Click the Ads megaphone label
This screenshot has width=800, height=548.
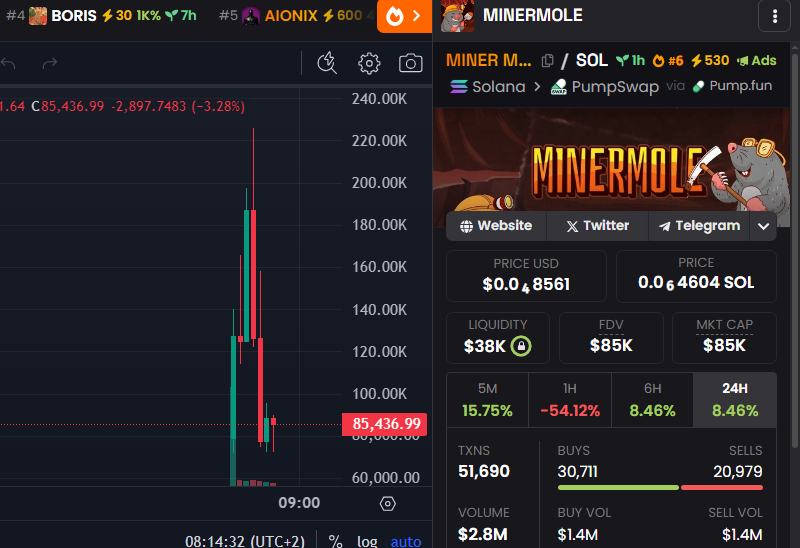757,61
